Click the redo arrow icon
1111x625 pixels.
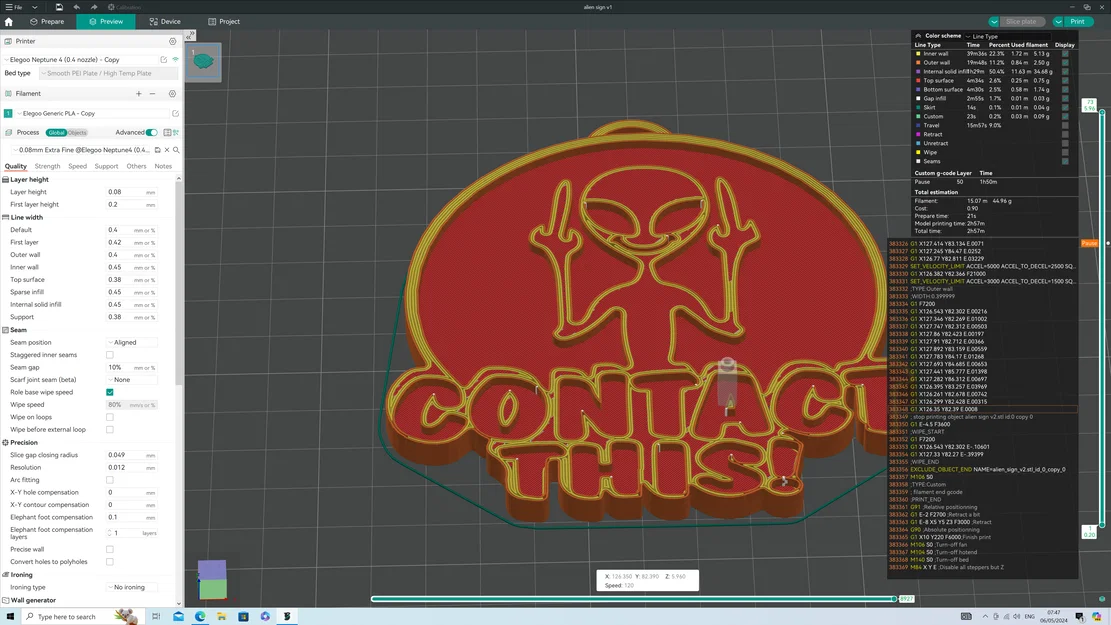tap(94, 7)
